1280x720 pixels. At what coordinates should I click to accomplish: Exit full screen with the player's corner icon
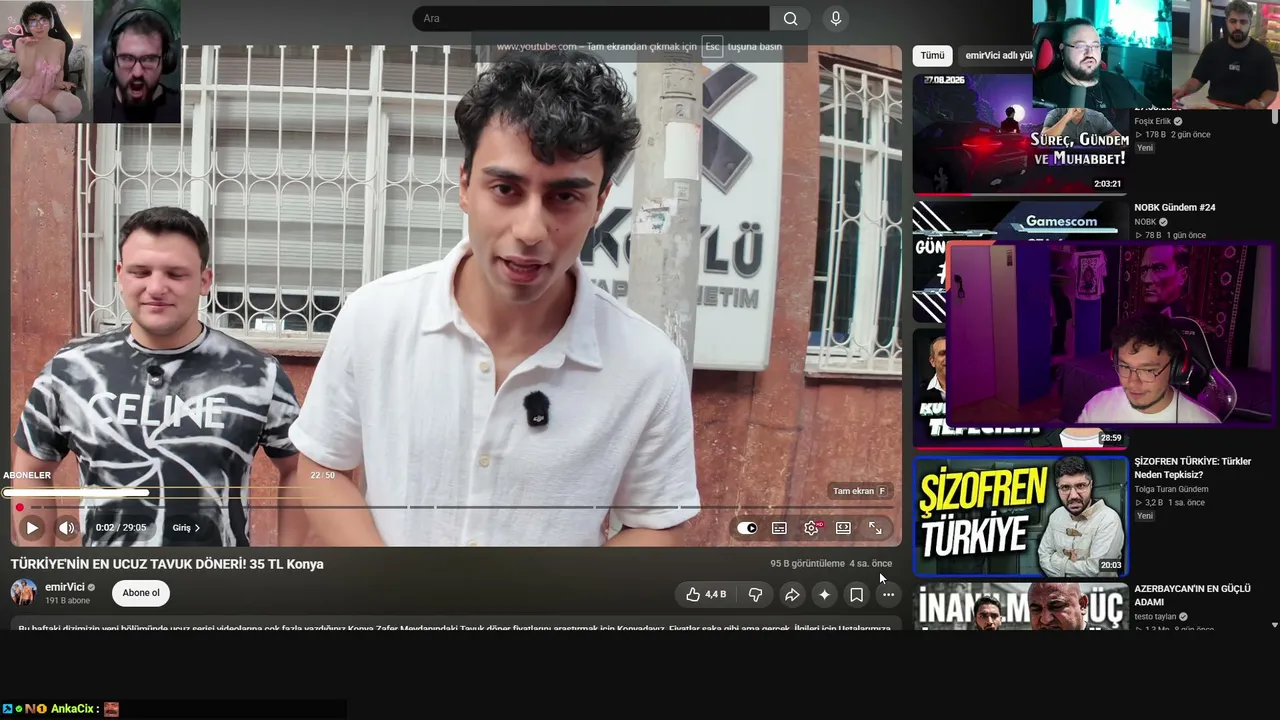click(875, 528)
